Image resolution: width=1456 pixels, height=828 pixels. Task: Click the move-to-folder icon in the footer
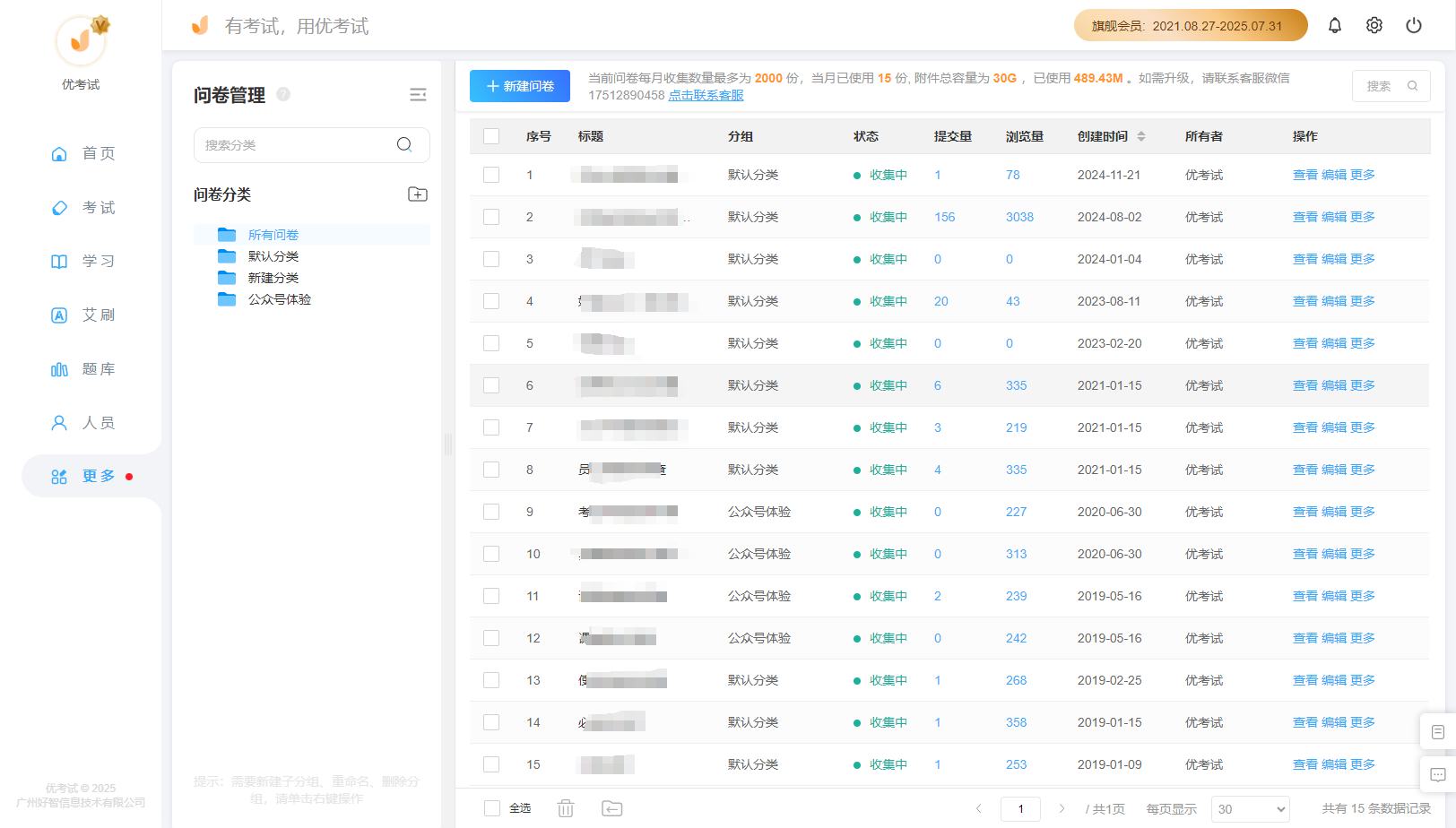(611, 808)
